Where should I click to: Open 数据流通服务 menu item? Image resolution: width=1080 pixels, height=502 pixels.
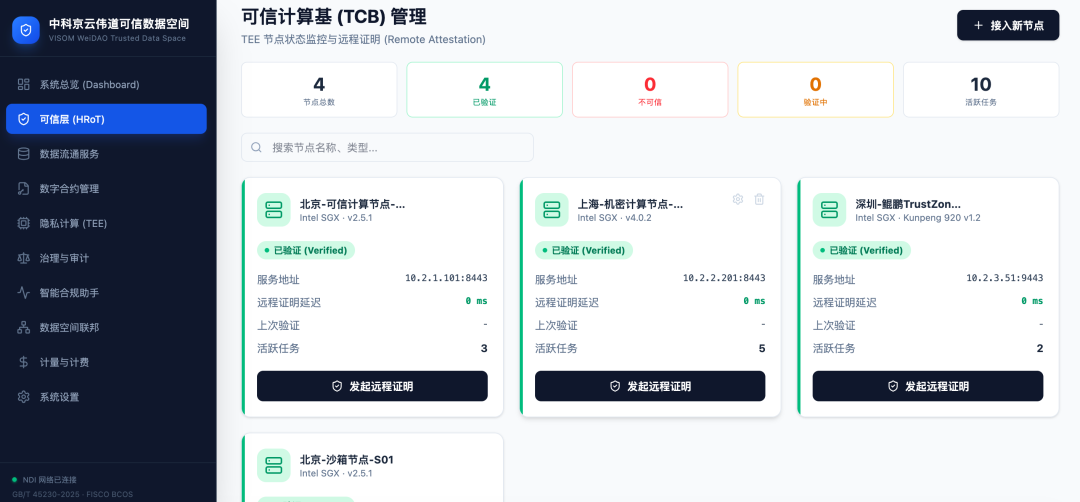tap(106, 154)
